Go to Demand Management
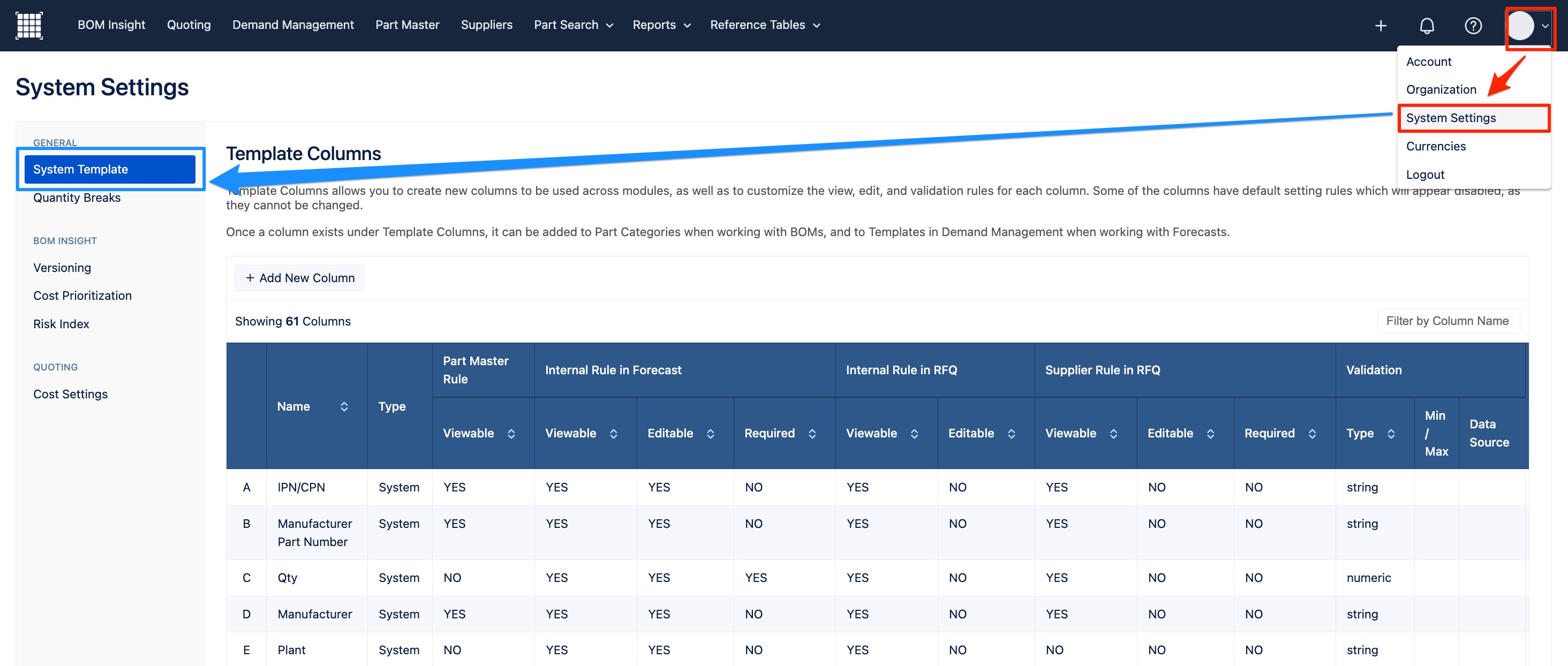 [293, 25]
